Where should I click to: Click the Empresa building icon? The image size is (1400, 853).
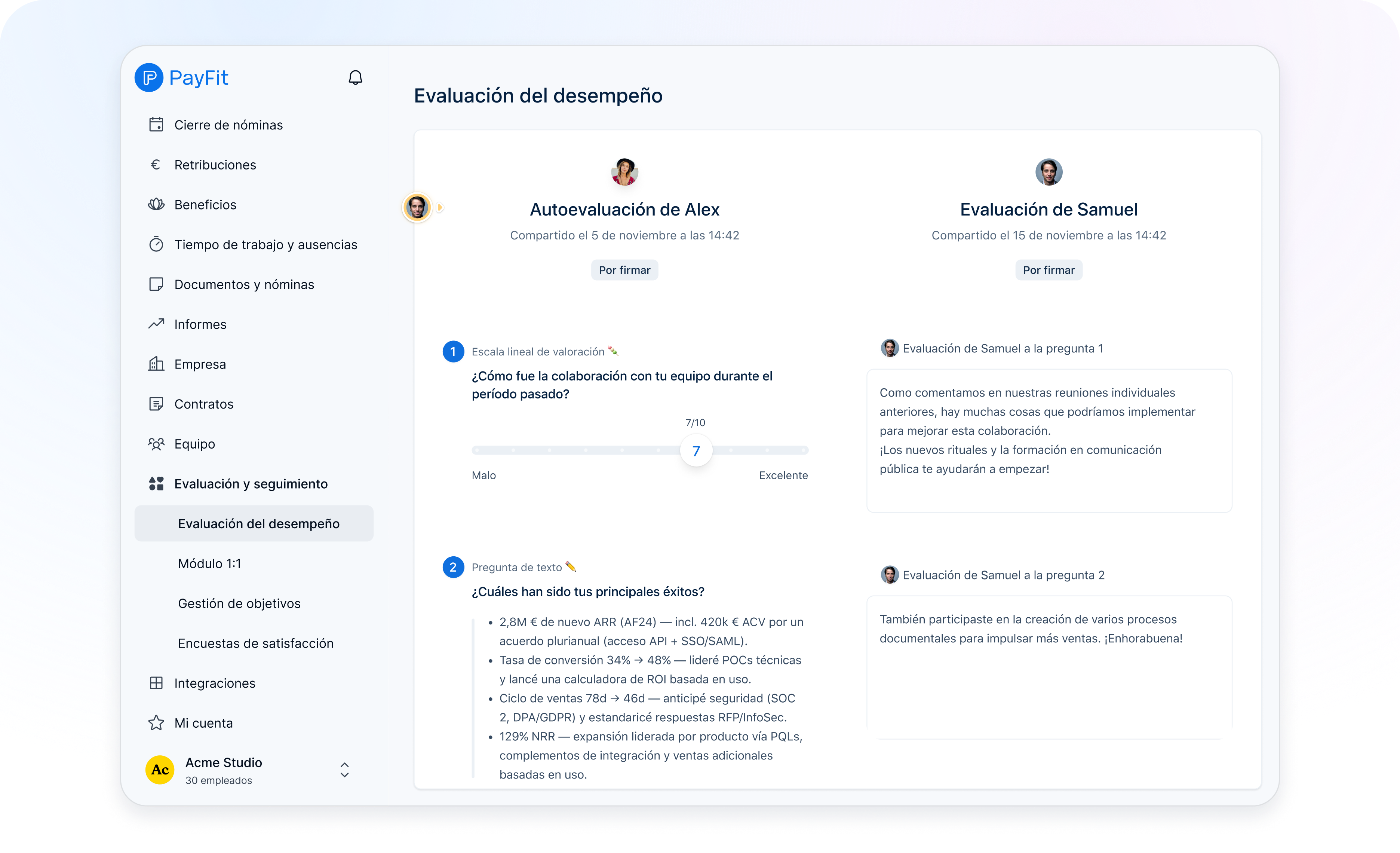point(156,364)
